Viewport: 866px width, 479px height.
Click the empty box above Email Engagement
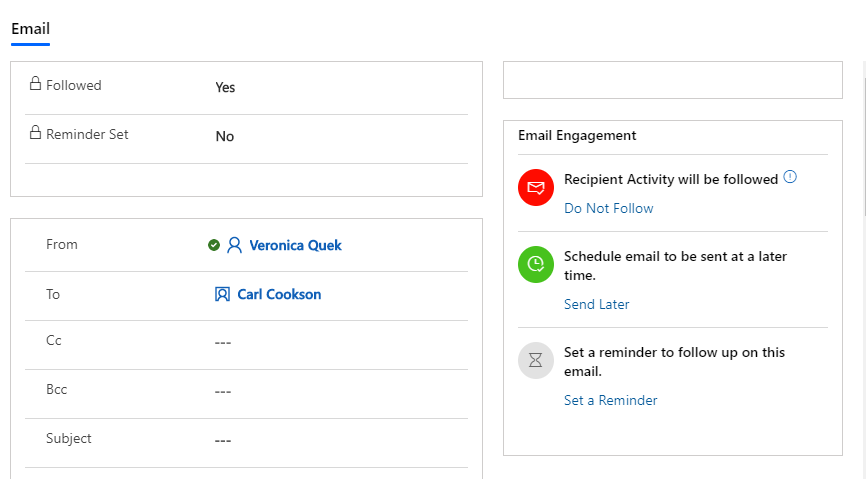673,80
